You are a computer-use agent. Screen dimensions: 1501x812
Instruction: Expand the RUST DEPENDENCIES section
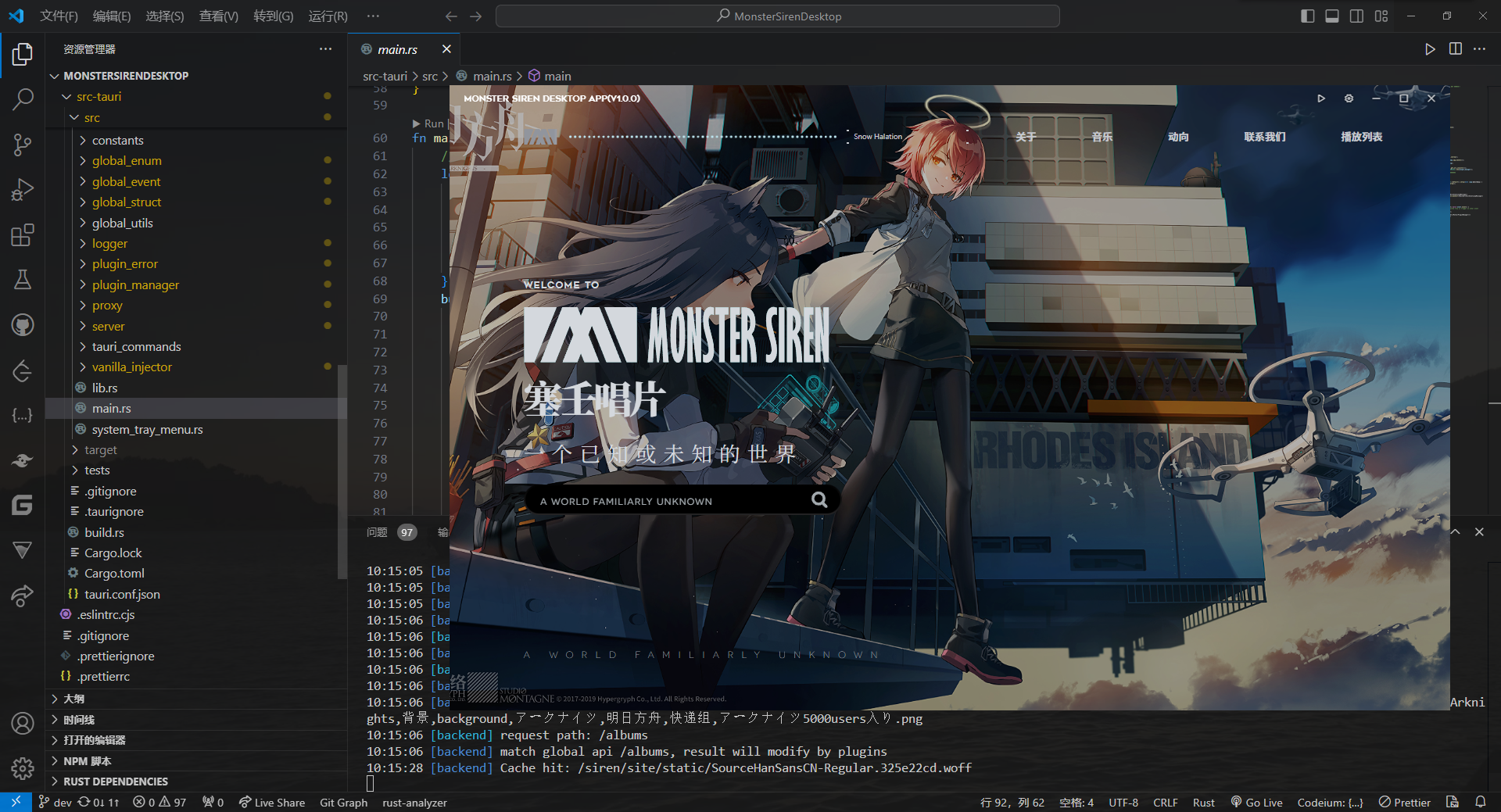[115, 782]
